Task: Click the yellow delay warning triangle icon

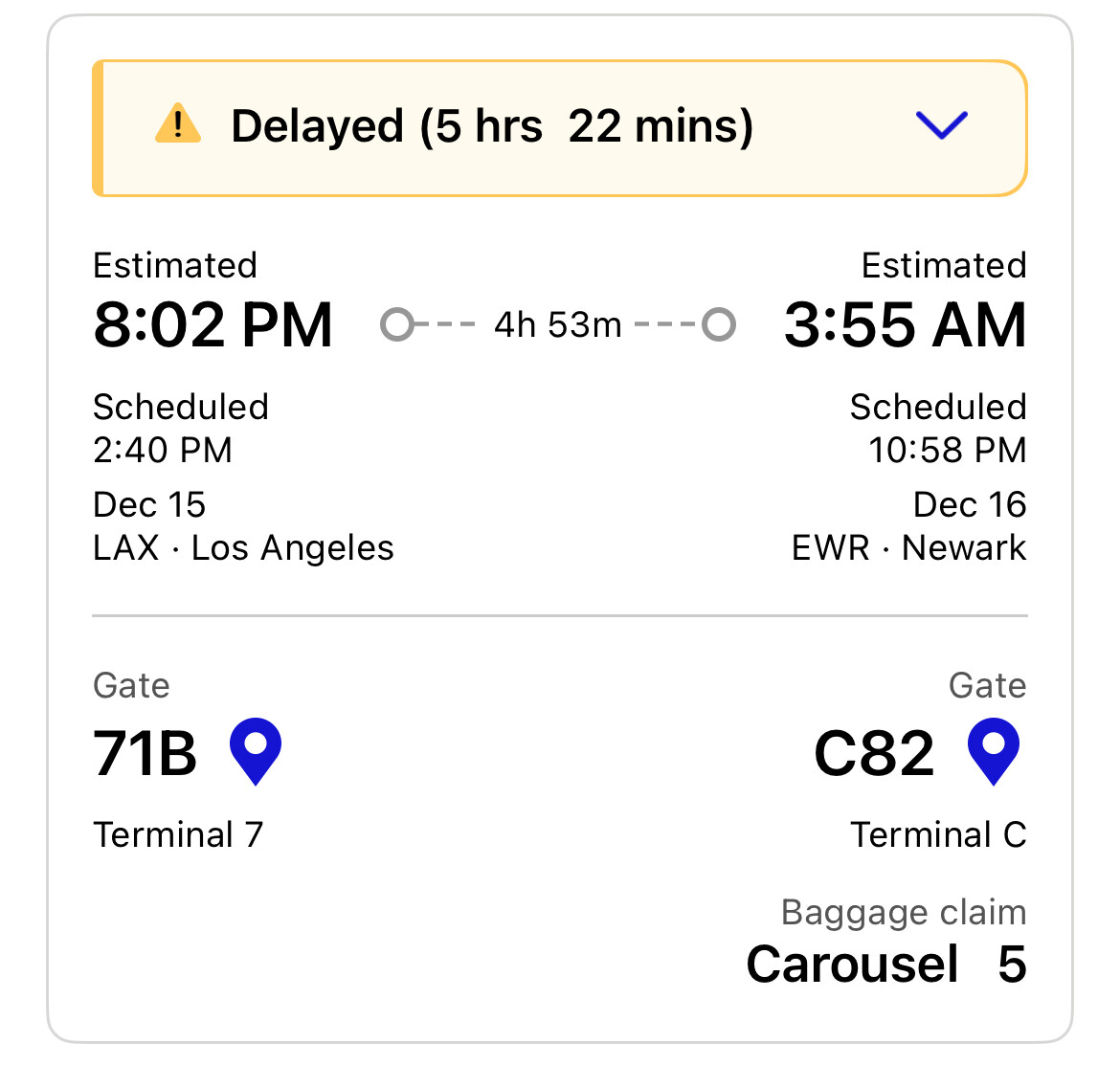Action: tap(178, 125)
